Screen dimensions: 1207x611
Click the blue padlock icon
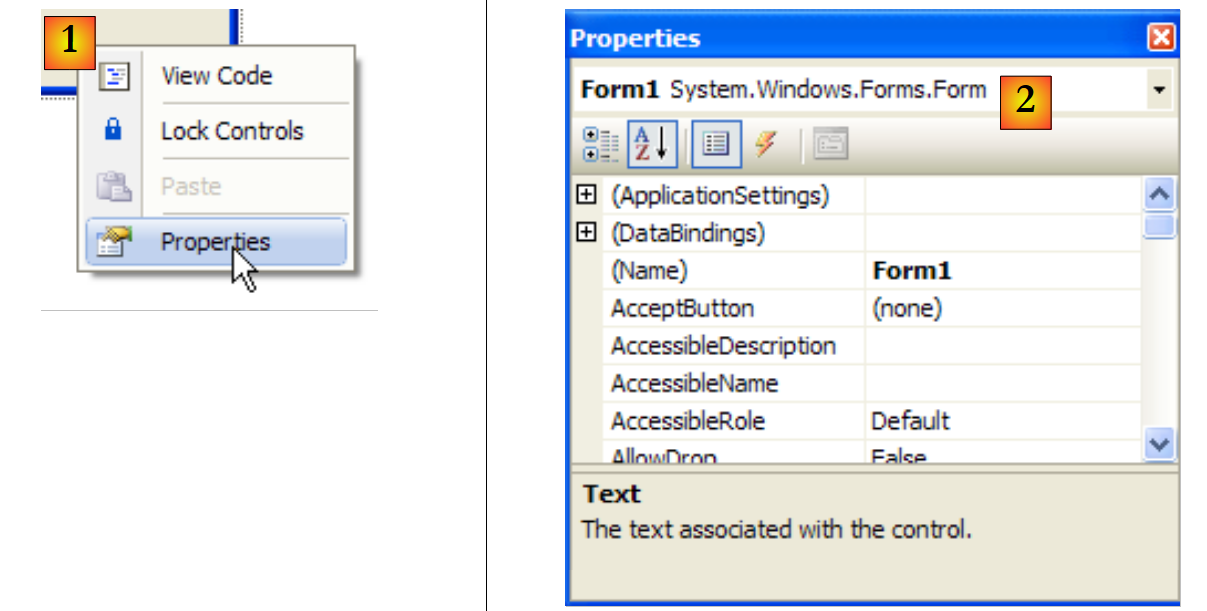113,131
